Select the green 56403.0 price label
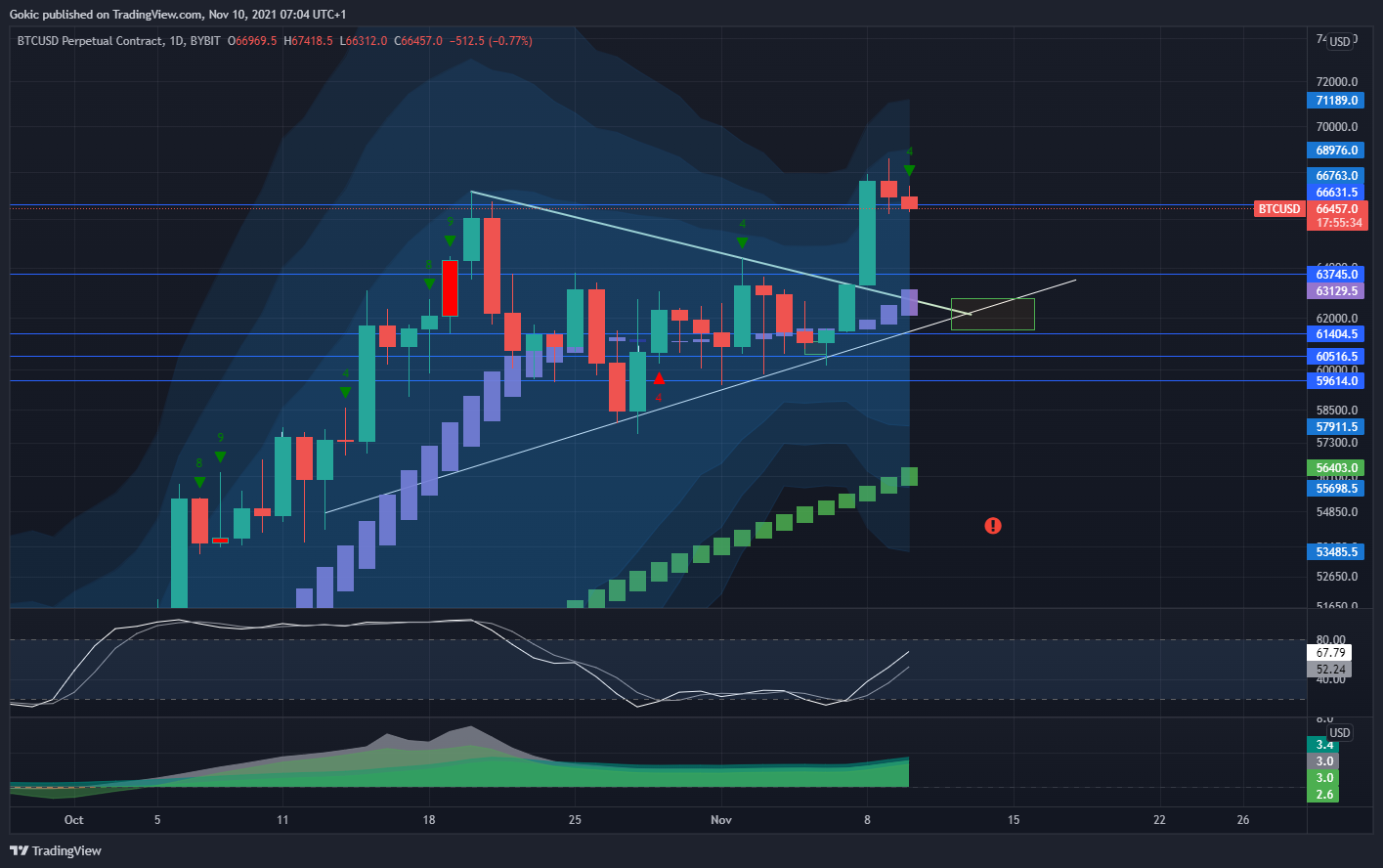 (x=1336, y=468)
